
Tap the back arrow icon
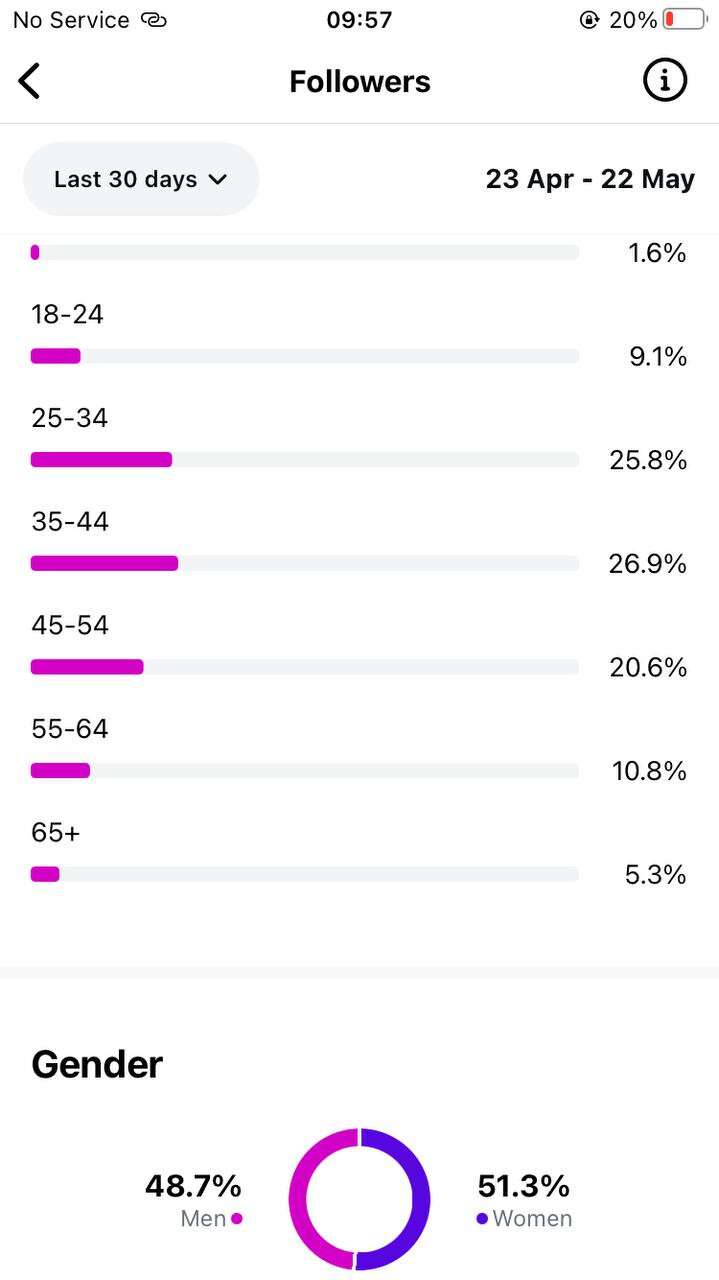30,81
